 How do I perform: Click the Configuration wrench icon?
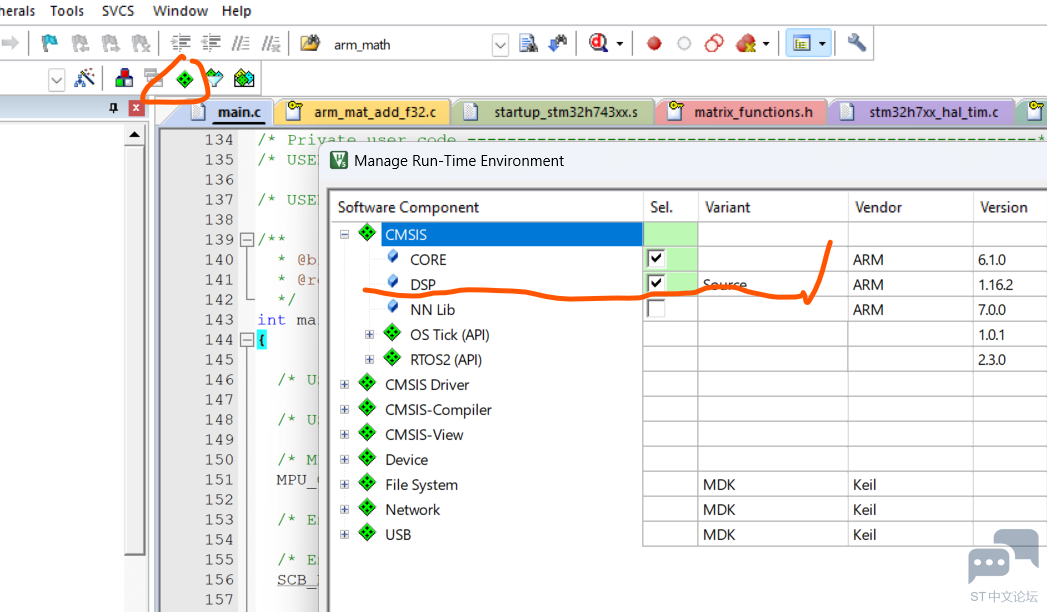click(x=856, y=43)
